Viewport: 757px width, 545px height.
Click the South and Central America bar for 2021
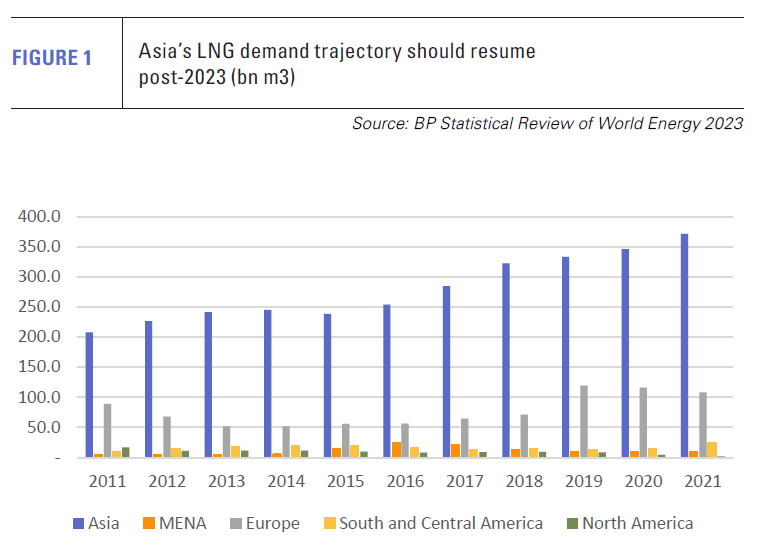pyautogui.click(x=711, y=449)
